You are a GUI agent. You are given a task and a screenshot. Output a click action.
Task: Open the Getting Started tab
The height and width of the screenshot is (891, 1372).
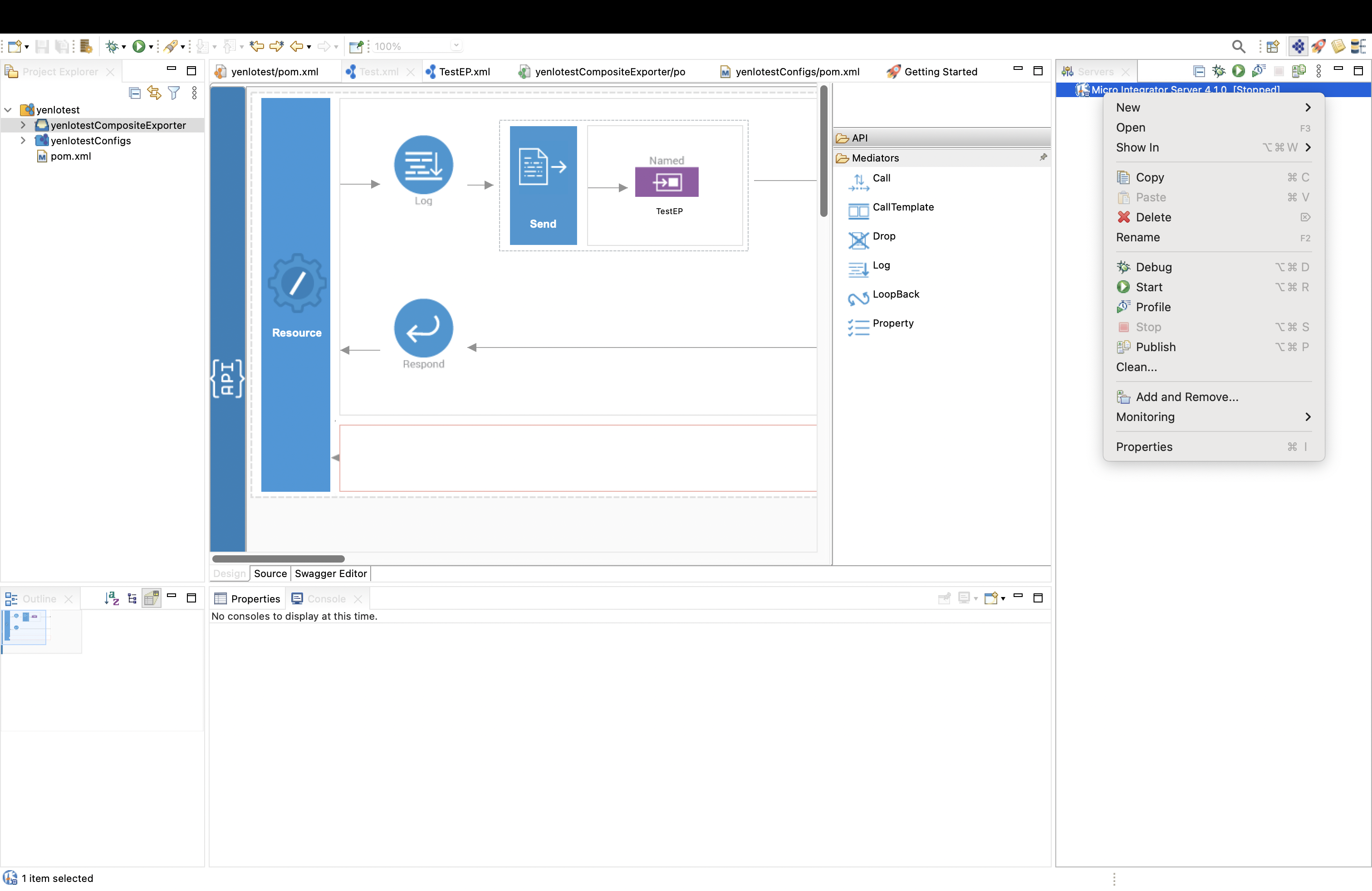tap(932, 72)
